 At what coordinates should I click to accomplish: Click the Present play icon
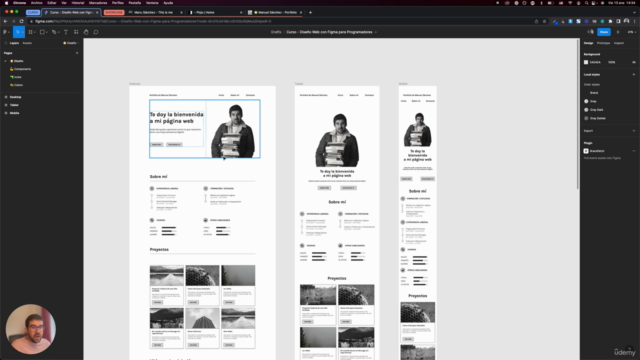point(618,32)
